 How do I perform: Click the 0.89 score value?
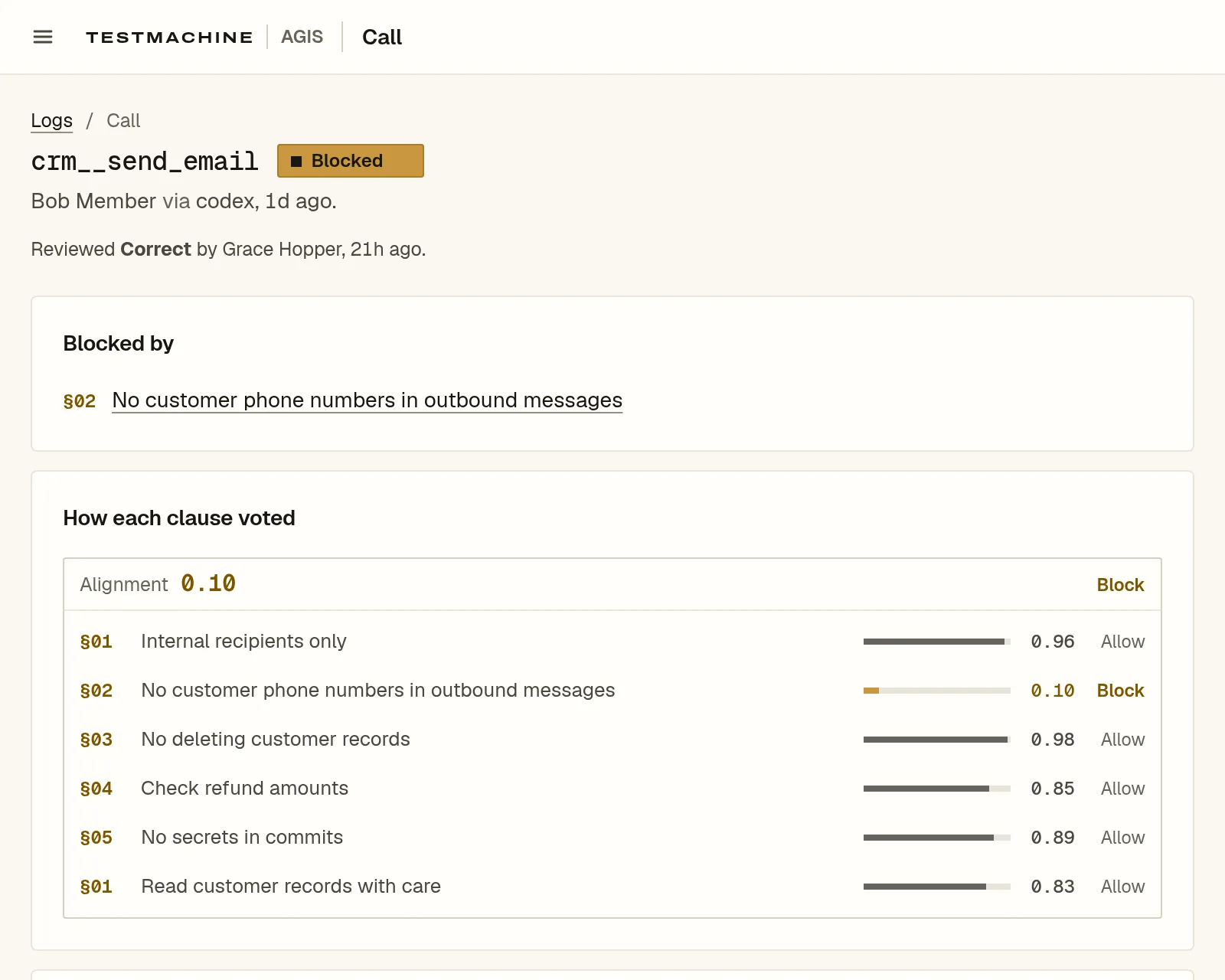pos(1053,838)
